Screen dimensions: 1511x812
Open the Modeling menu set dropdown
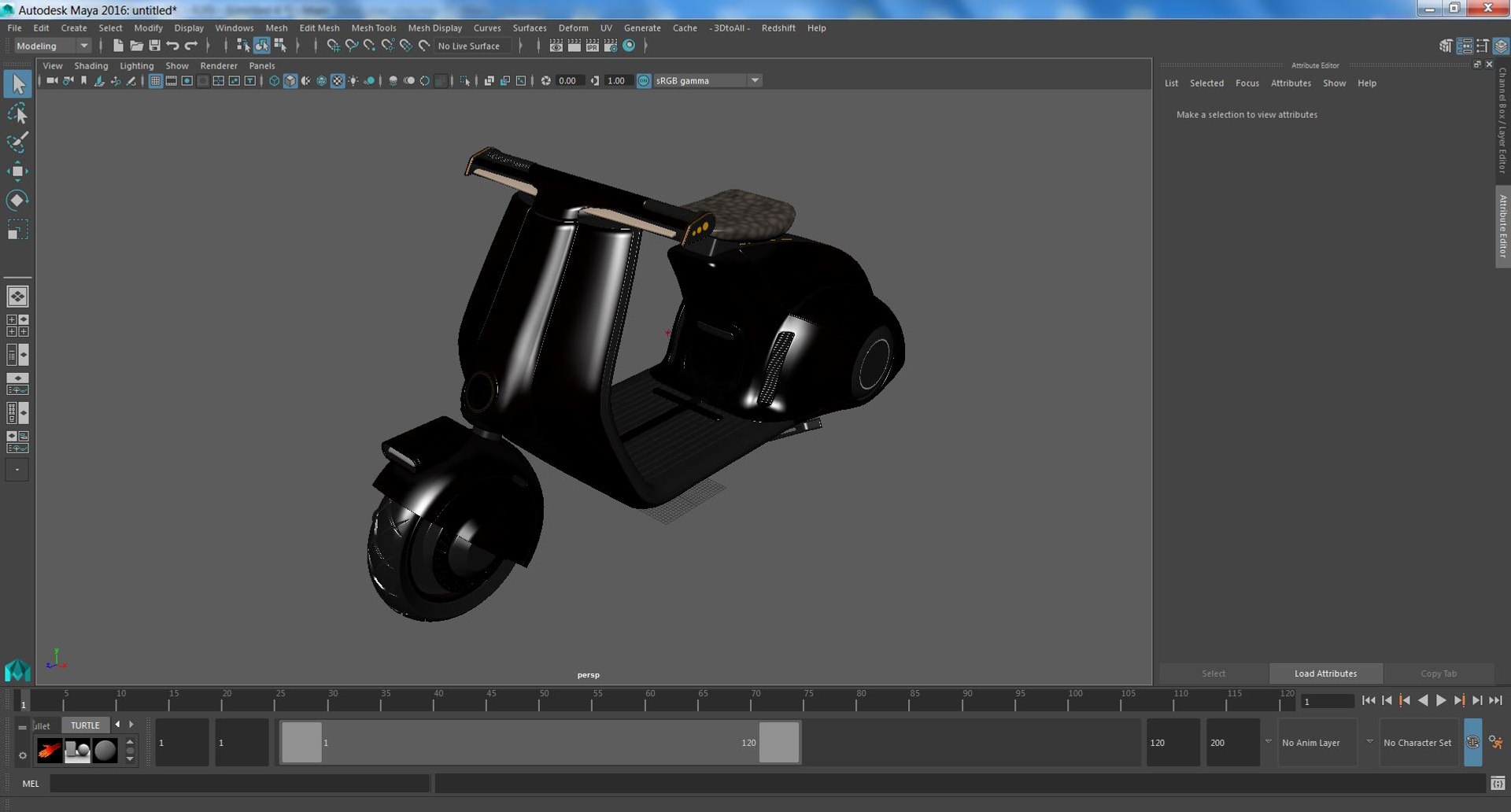pyautogui.click(x=52, y=46)
